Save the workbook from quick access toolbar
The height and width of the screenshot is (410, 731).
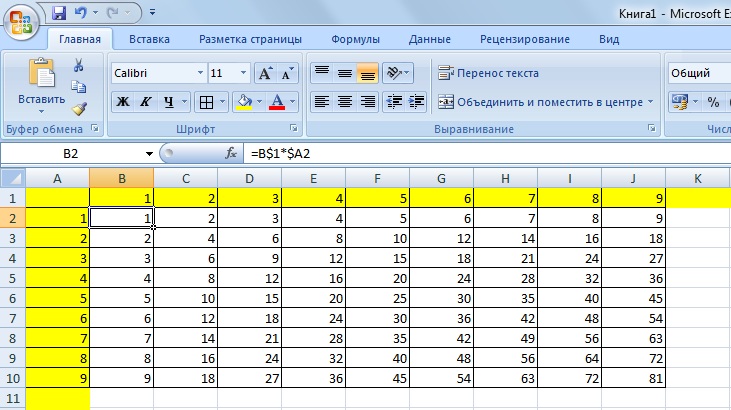(58, 14)
